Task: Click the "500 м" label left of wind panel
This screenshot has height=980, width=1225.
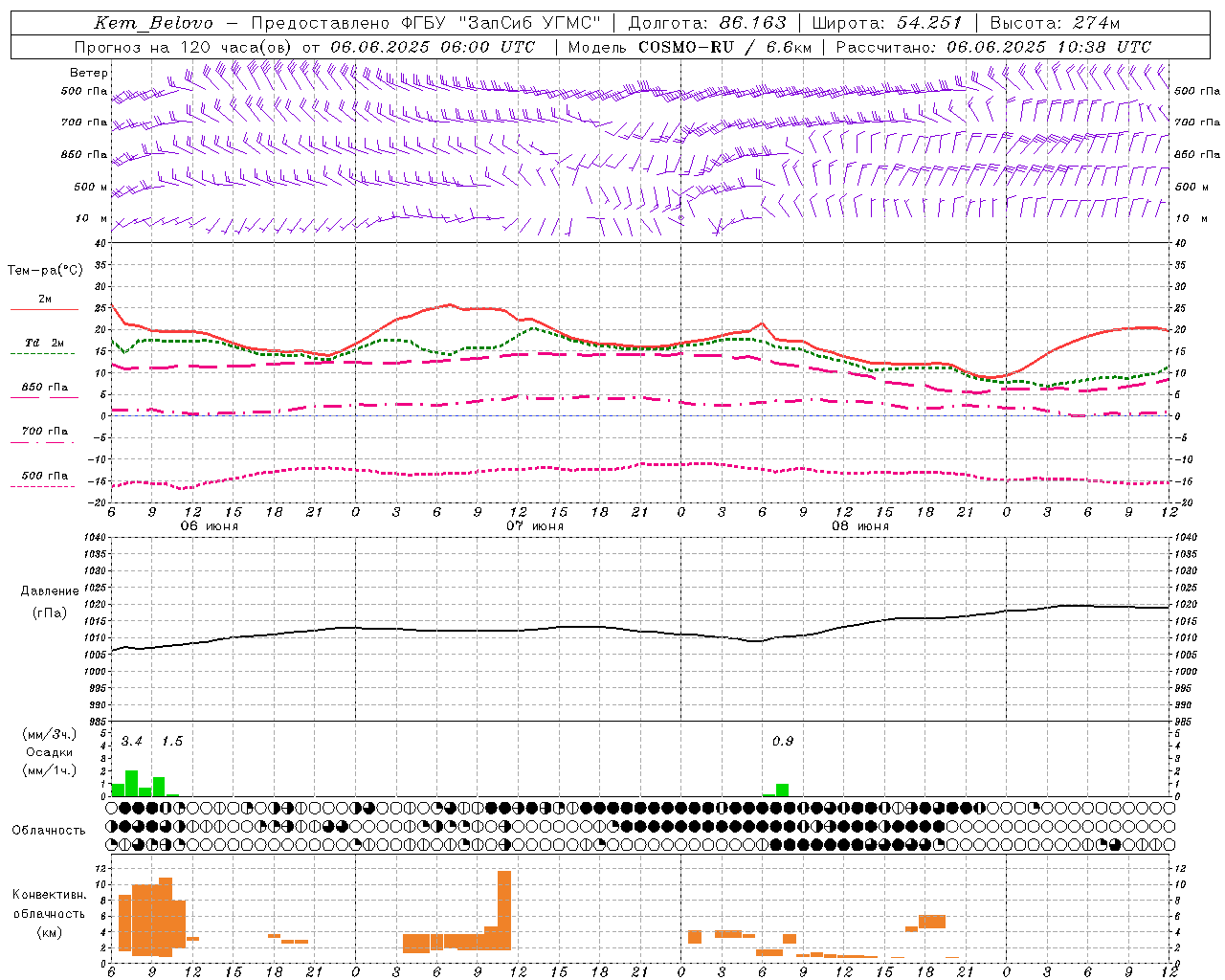Action: pyautogui.click(x=91, y=187)
